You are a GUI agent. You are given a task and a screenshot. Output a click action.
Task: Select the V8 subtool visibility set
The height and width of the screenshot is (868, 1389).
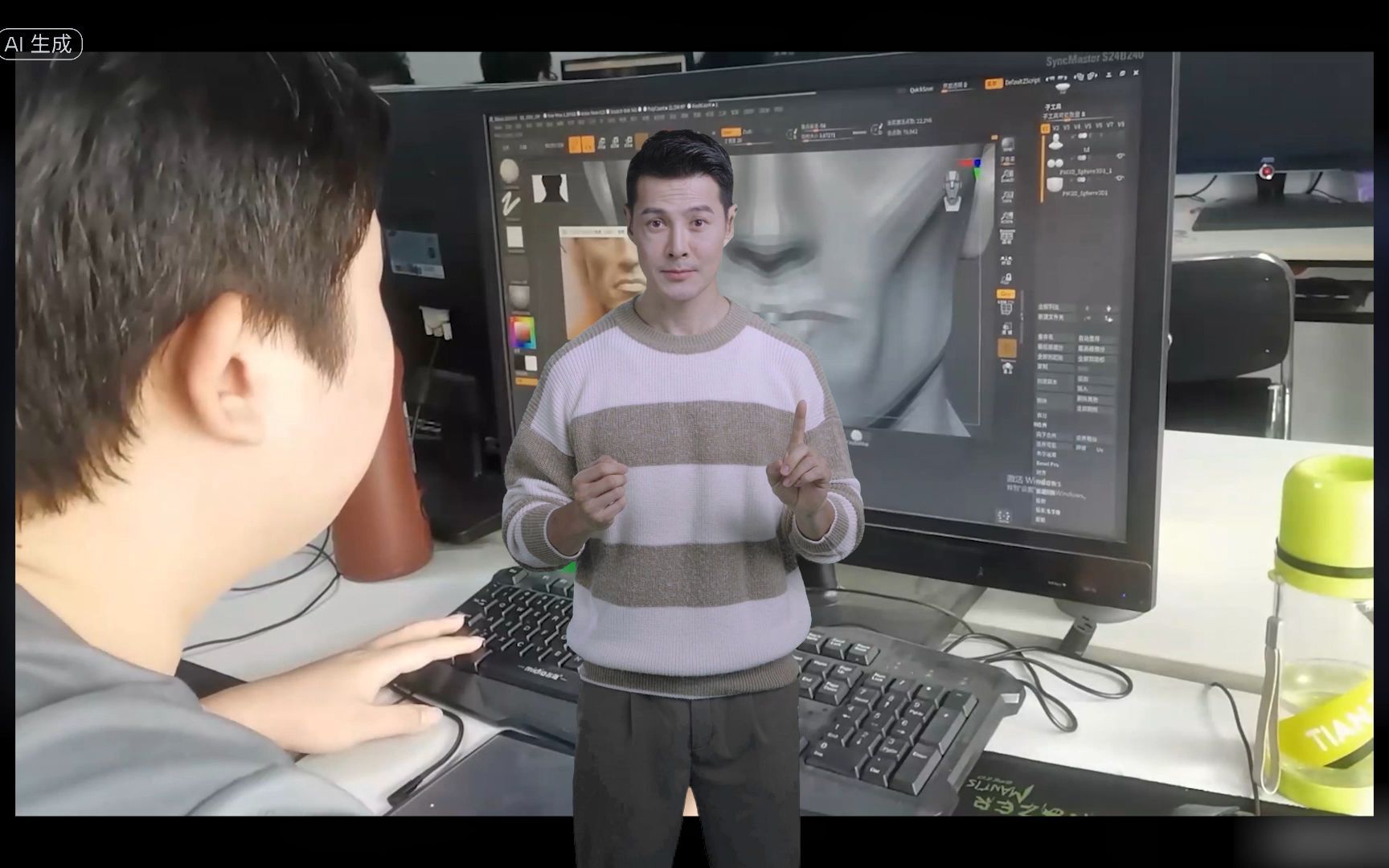pos(1121,125)
